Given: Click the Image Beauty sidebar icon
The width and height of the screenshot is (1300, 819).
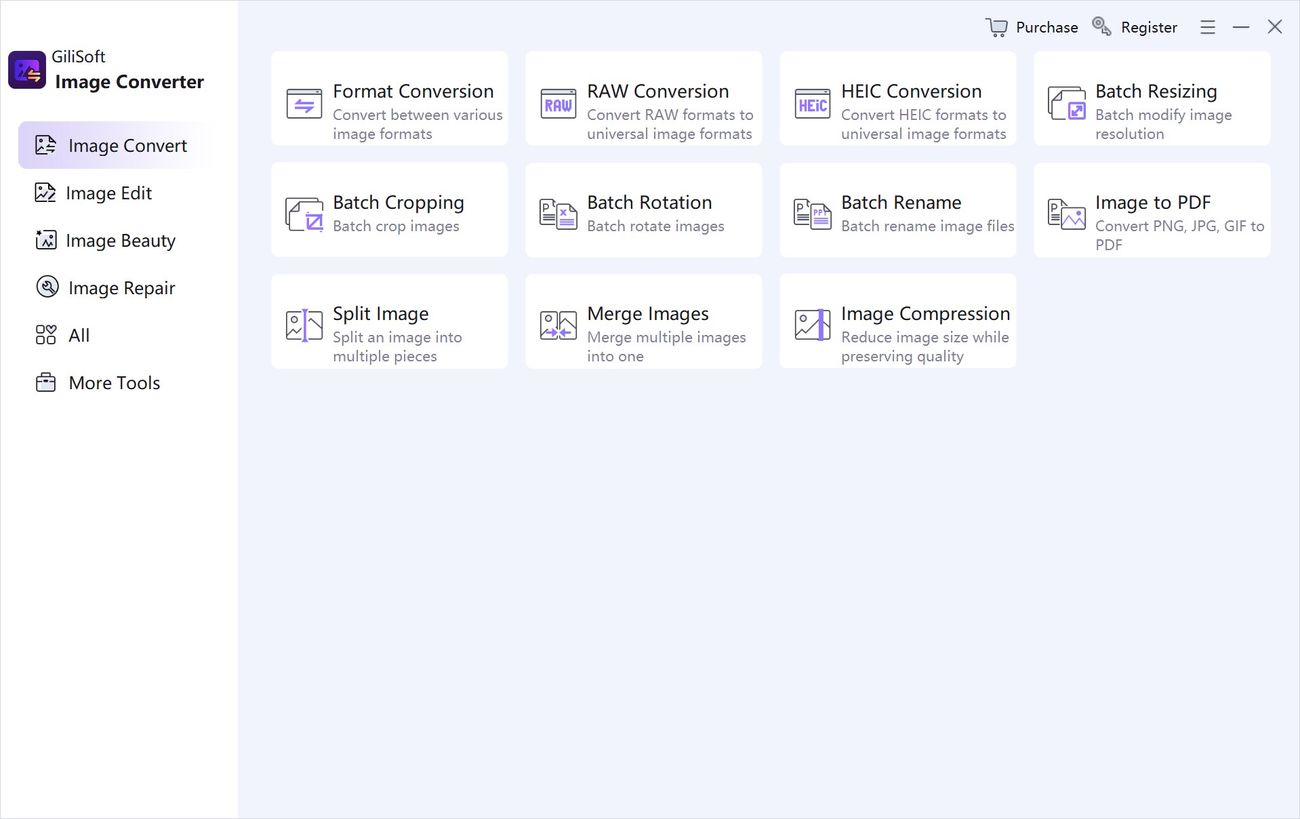Looking at the screenshot, I should [45, 240].
